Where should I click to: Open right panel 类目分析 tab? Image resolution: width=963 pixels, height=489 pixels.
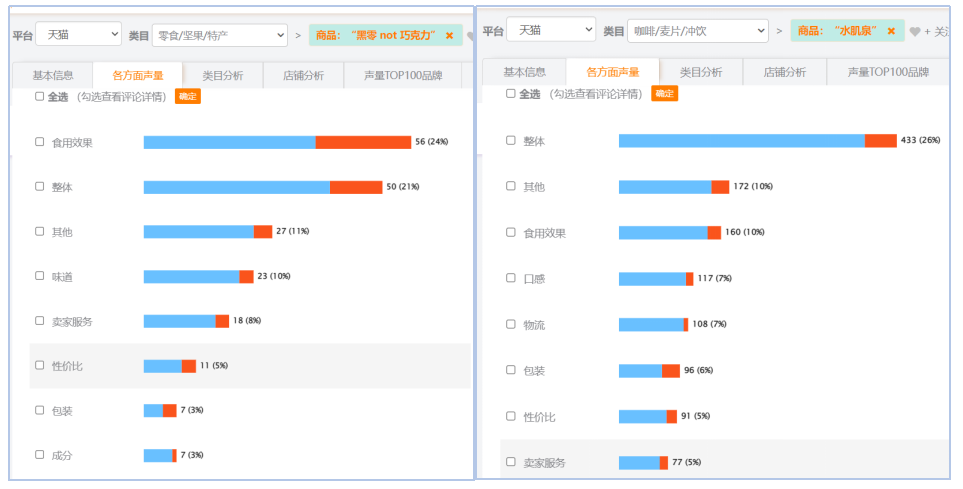(x=701, y=72)
